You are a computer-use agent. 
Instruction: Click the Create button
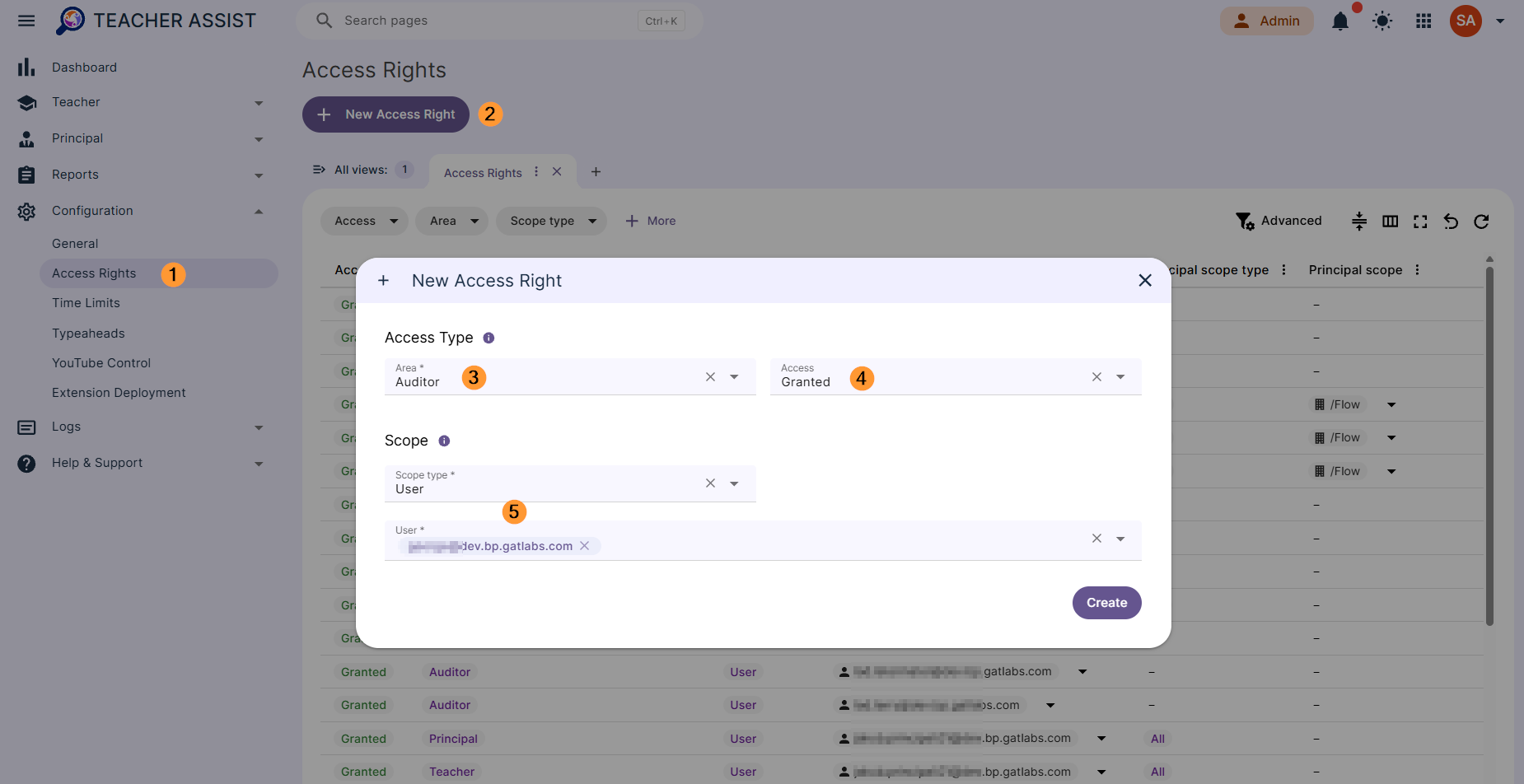(x=1106, y=603)
